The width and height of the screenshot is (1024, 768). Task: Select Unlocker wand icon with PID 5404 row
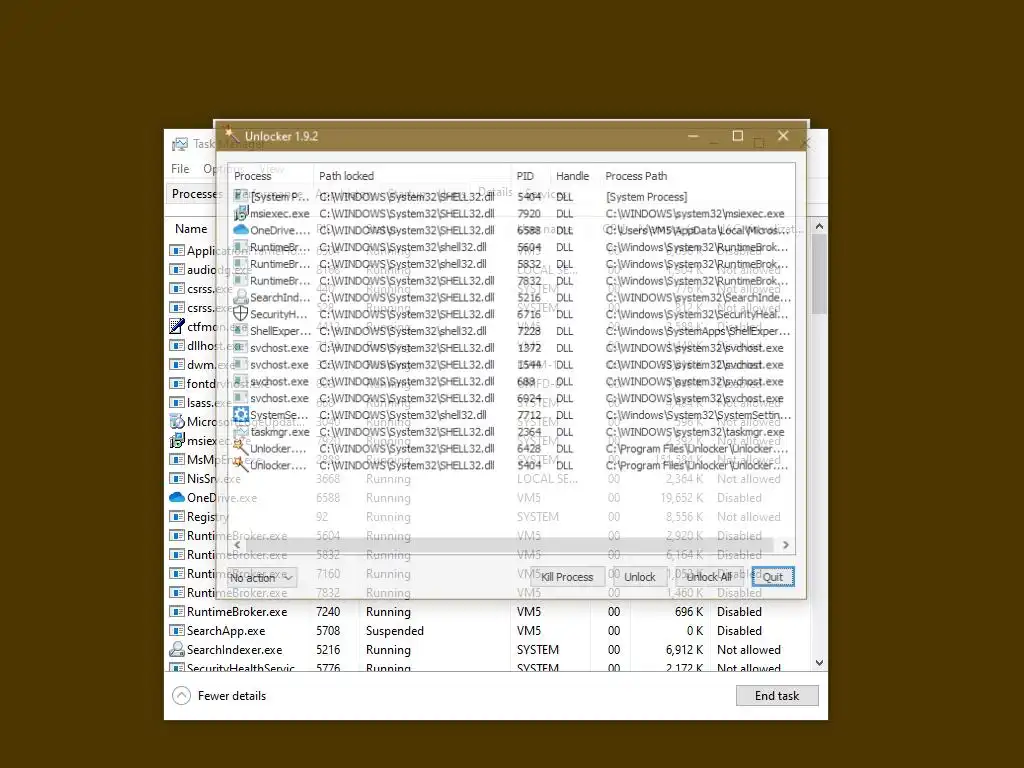click(240, 465)
